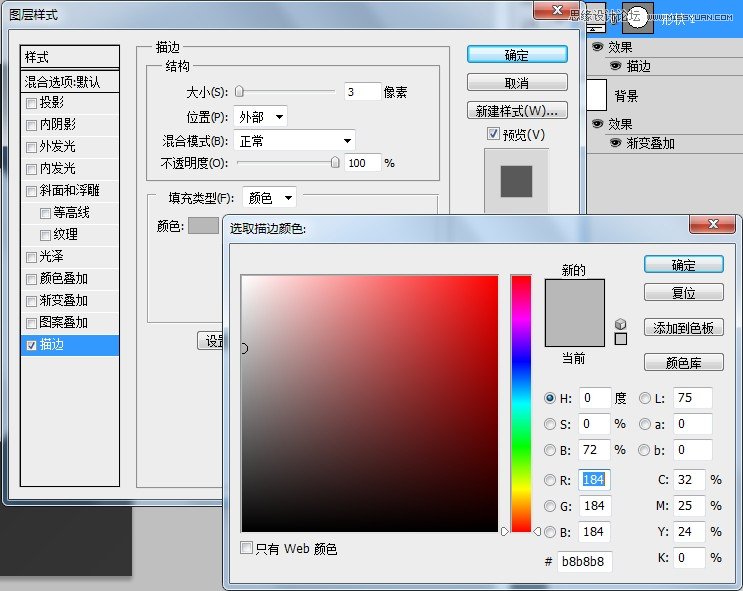Enable the 斜面和浮雕 bevel checkbox
The height and width of the screenshot is (591, 743).
31,191
